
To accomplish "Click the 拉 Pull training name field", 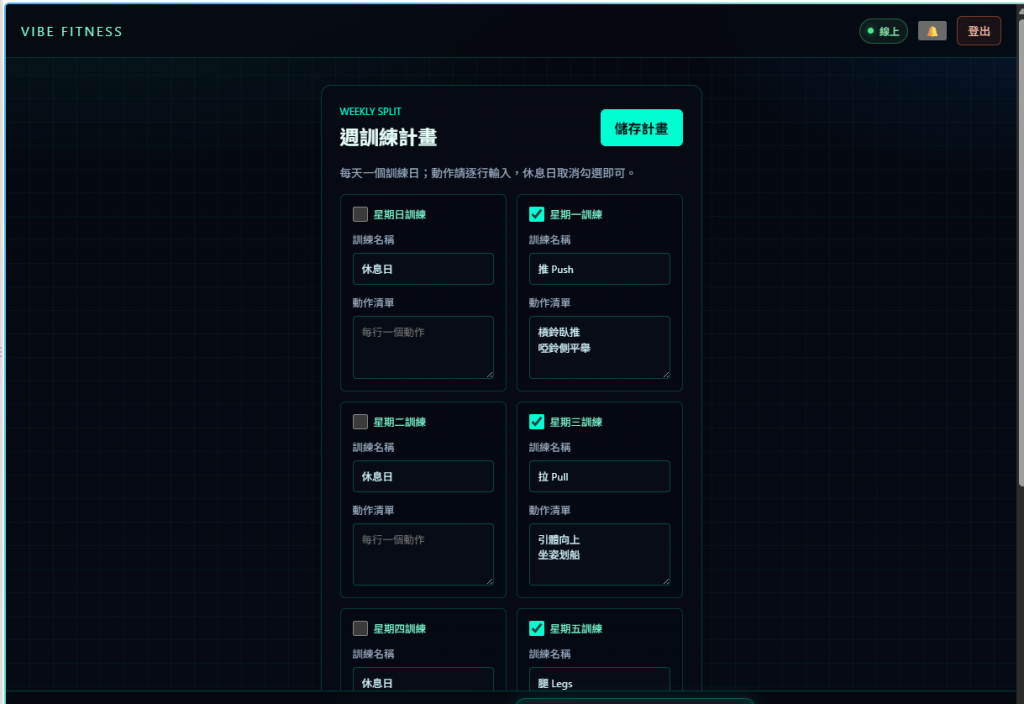I will 600,477.
